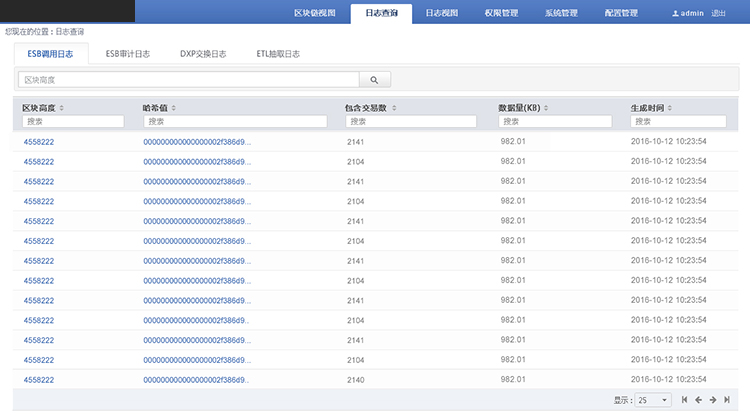Click the magnifier search button
Screen dimensions: 750x420
pyautogui.click(x=375, y=80)
